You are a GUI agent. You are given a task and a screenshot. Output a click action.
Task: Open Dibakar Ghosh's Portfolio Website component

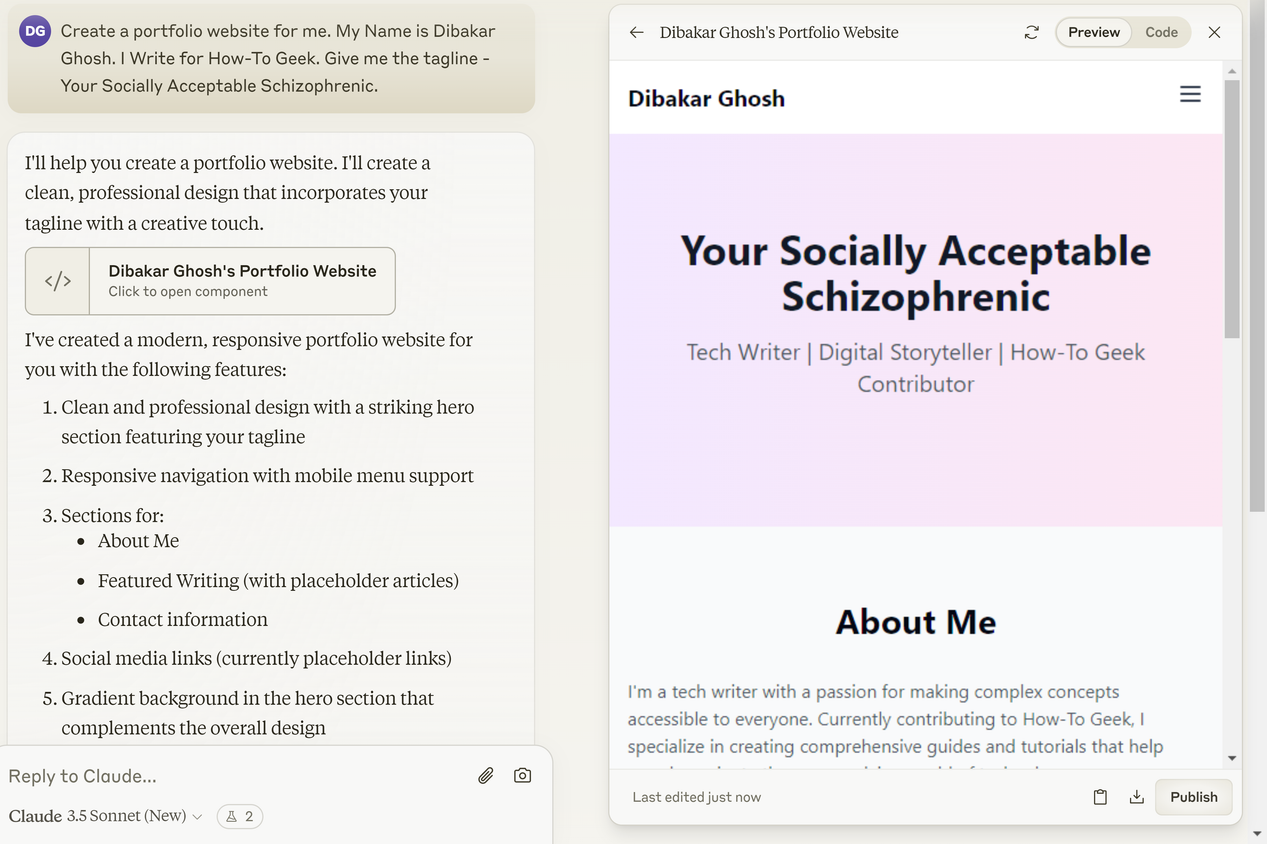210,281
